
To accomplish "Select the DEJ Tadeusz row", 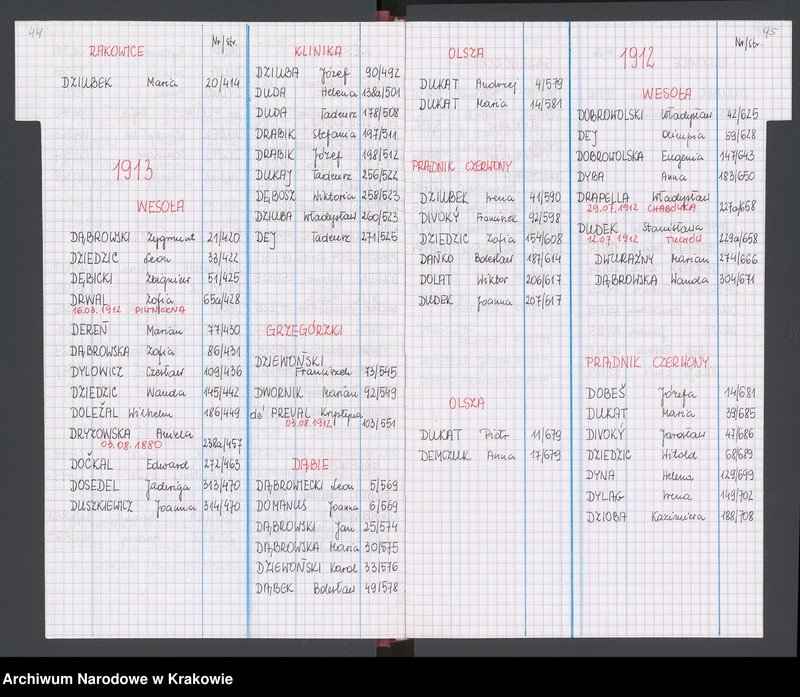I will [x=328, y=237].
